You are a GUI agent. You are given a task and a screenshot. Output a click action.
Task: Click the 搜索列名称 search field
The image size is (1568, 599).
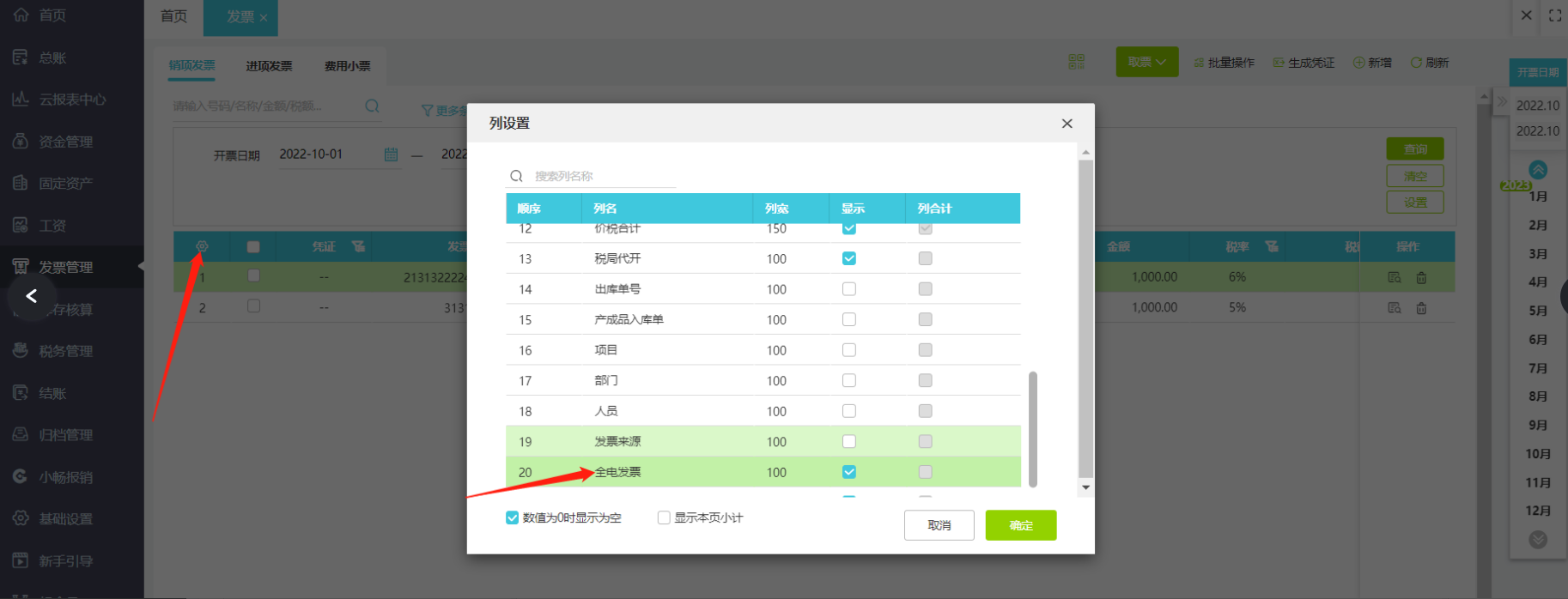(601, 176)
